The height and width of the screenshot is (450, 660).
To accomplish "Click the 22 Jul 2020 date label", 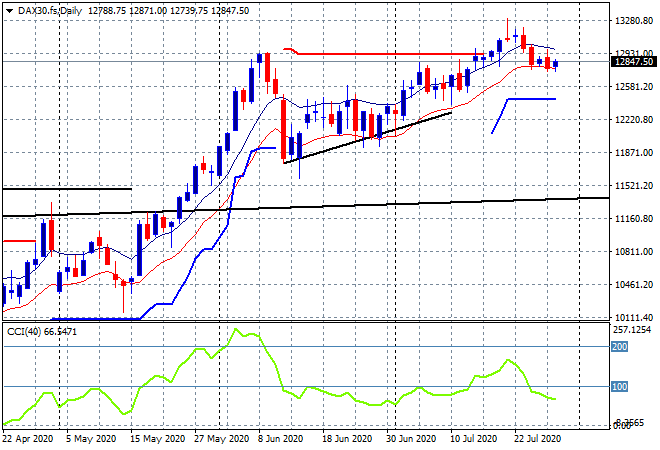I will [x=538, y=439].
